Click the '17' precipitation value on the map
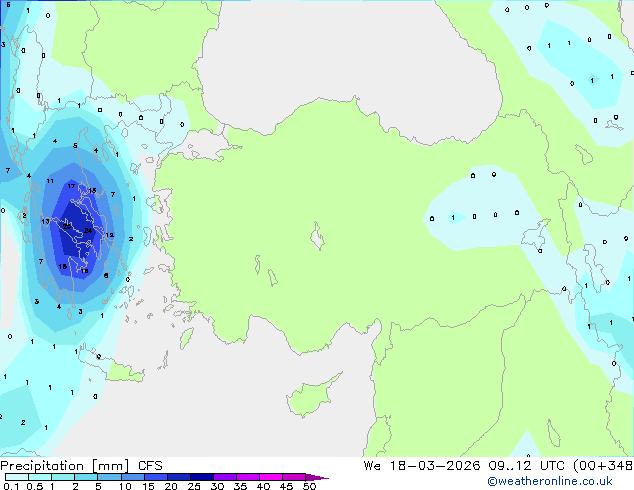This screenshot has height=490, width=634. click(x=71, y=186)
